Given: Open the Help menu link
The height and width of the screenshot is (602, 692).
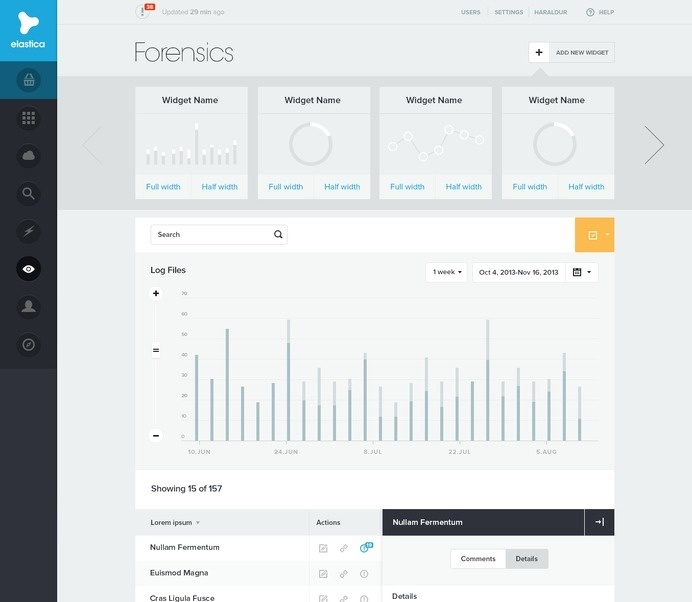Looking at the screenshot, I should [x=606, y=12].
